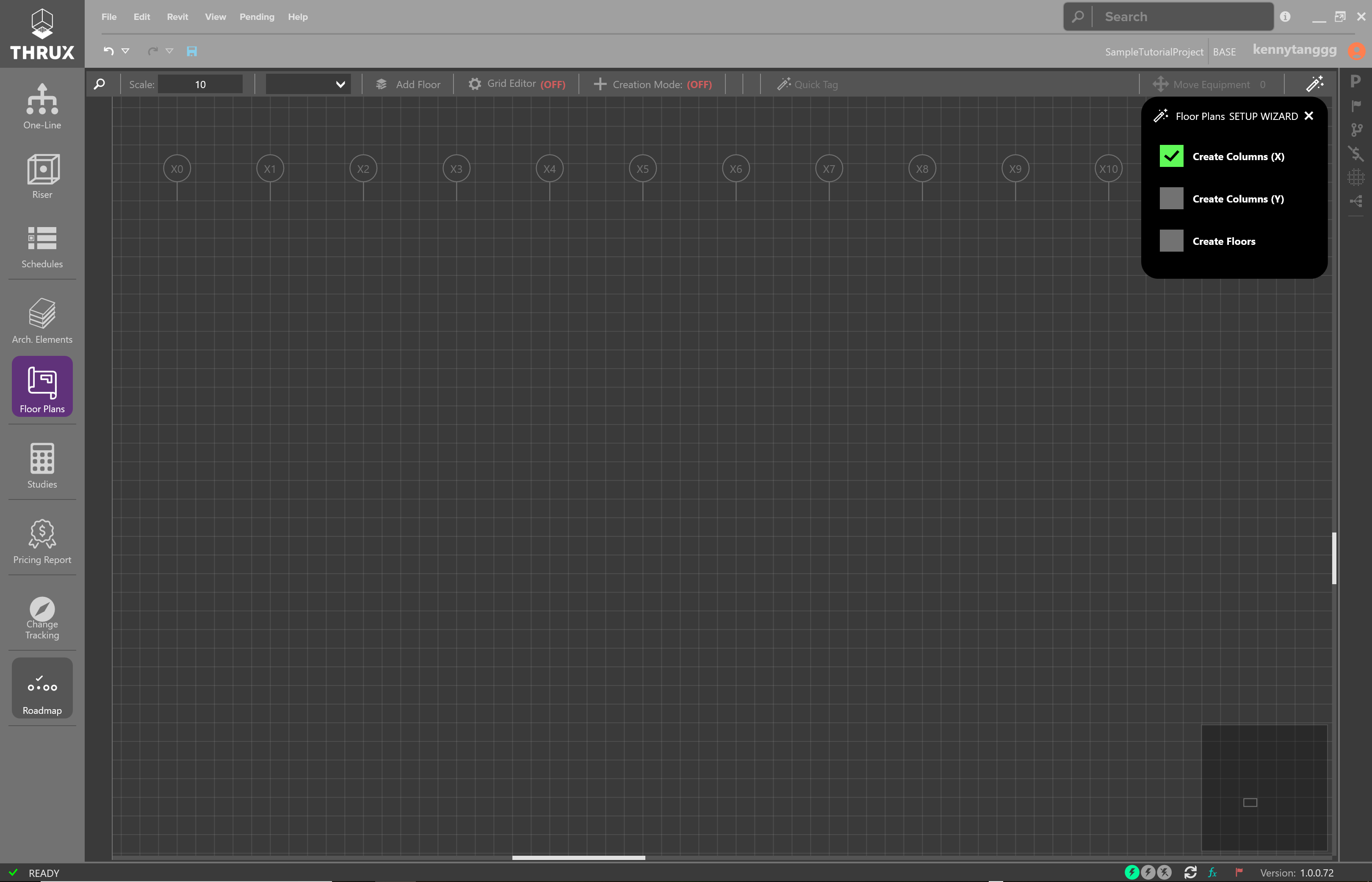
Task: Check the Create Floors checkbox
Action: (1171, 241)
